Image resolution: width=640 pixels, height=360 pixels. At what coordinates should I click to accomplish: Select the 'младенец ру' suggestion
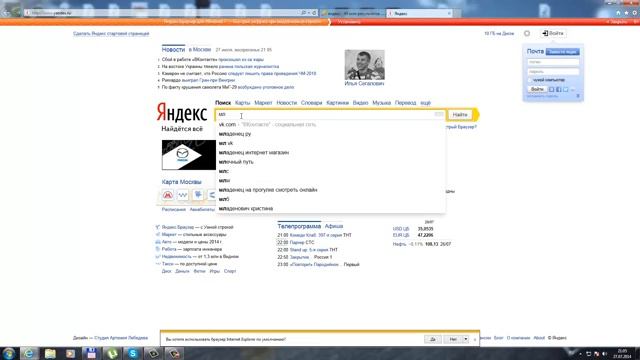point(330,134)
